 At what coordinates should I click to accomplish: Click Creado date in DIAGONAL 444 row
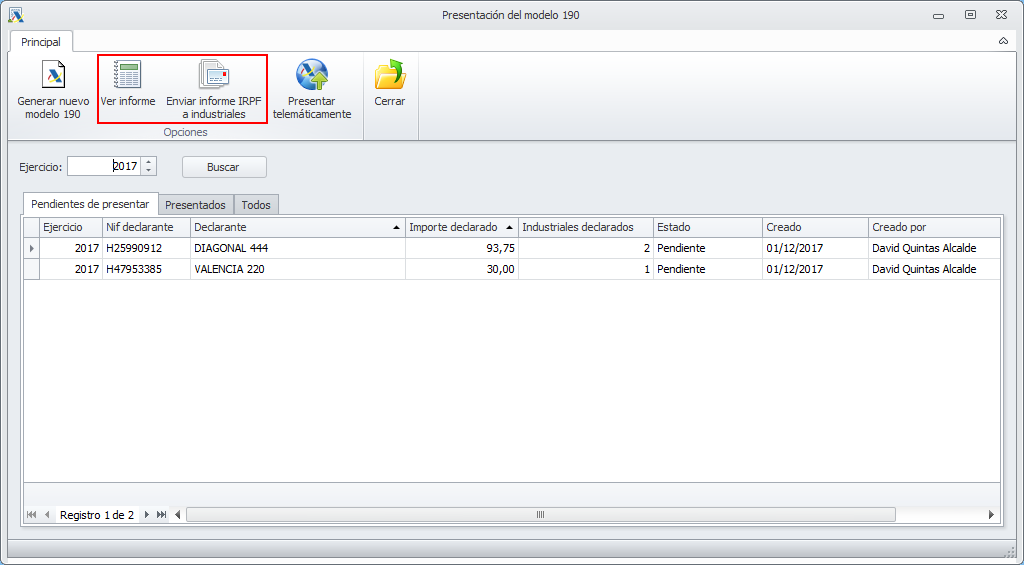click(x=815, y=248)
